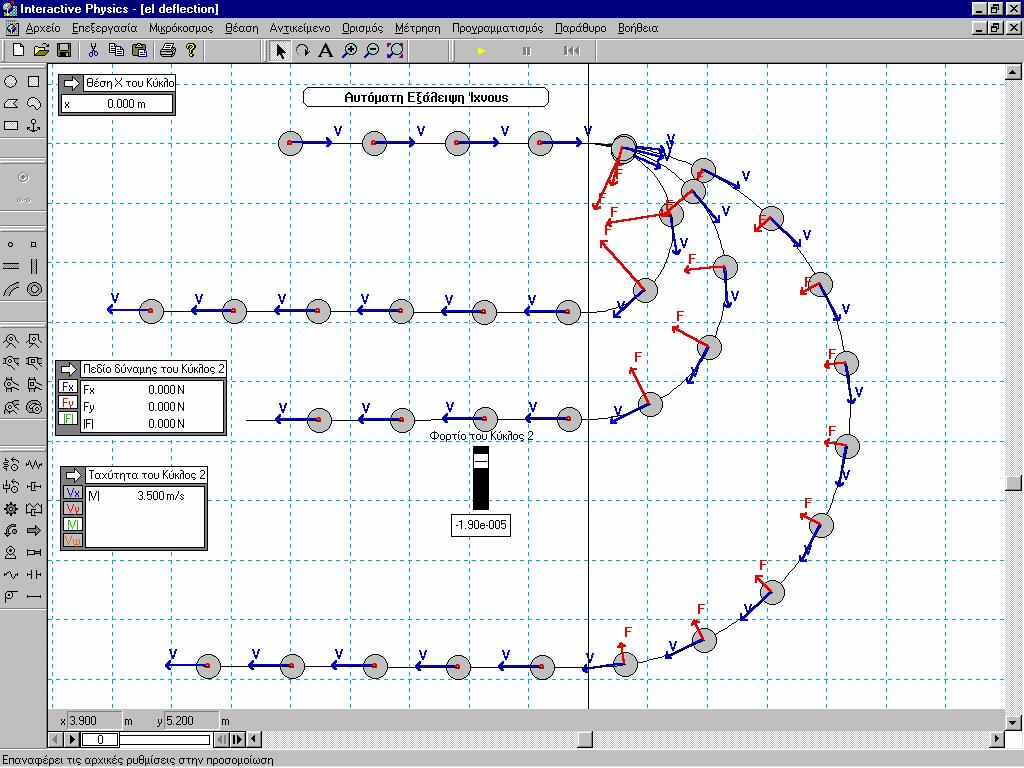Click the Αυτόματη Εξάλειψη Ίχνους button

[426, 97]
